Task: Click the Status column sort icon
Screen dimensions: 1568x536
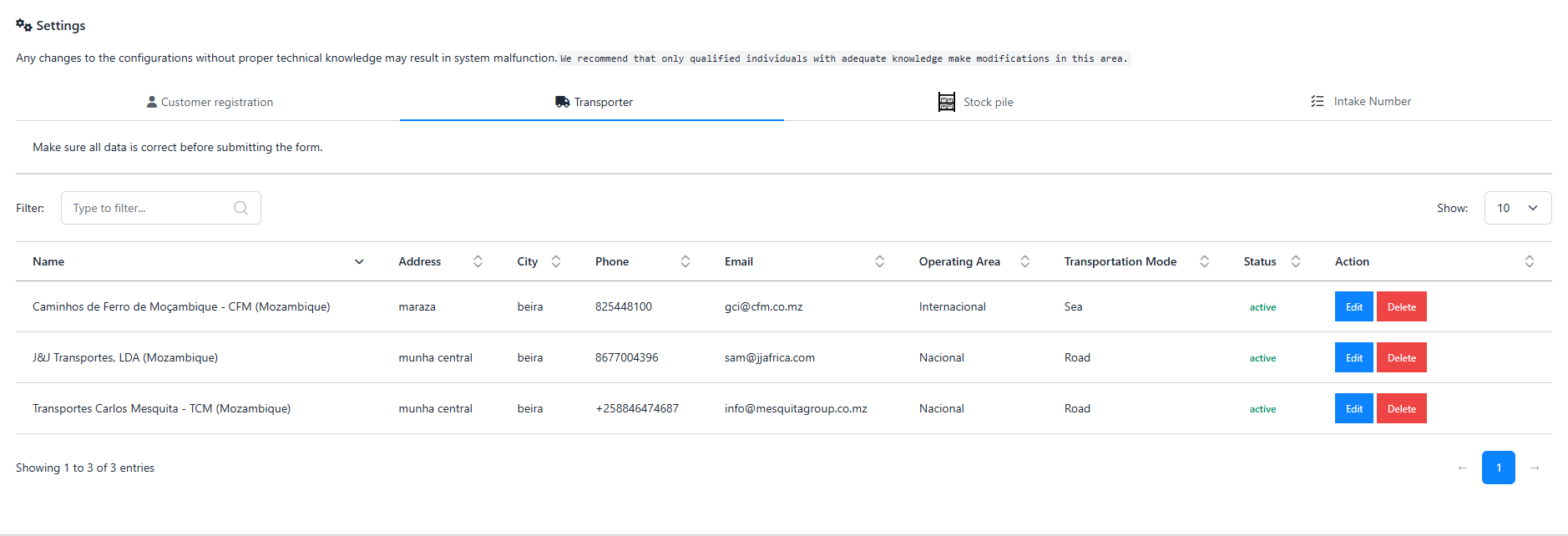Action: (x=1295, y=261)
